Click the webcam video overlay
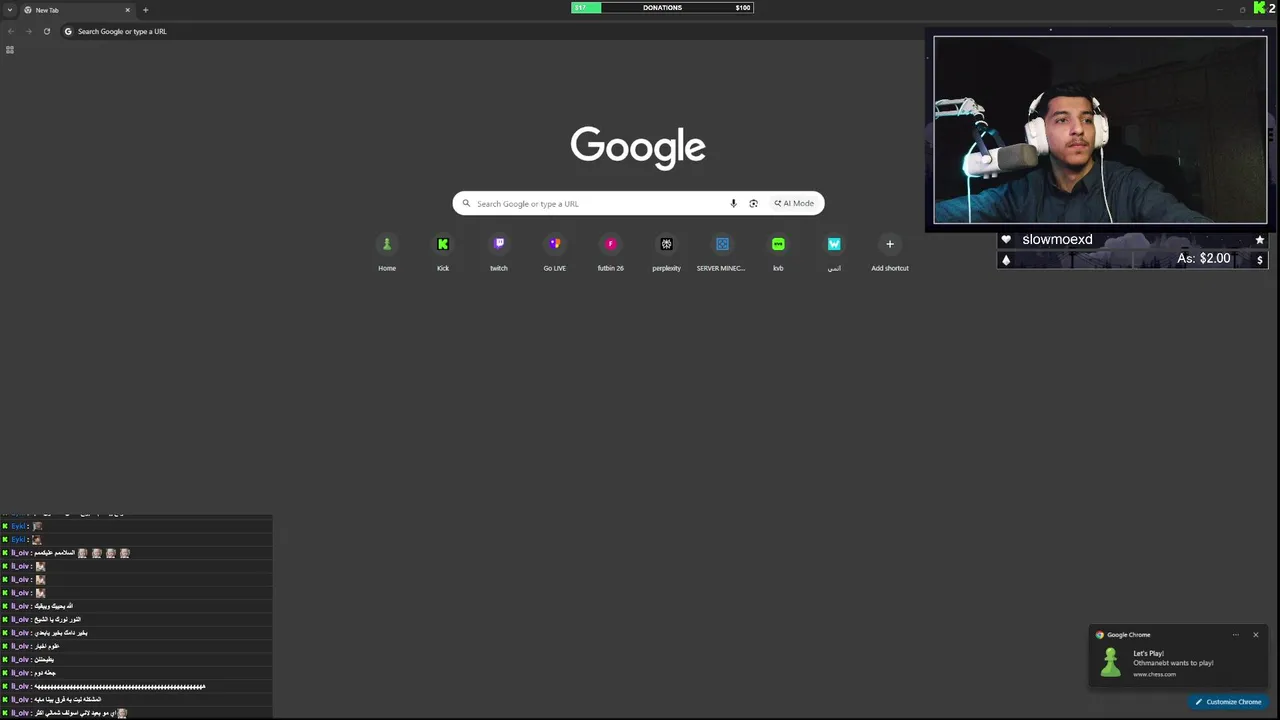The height and width of the screenshot is (720, 1280). coord(1100,130)
